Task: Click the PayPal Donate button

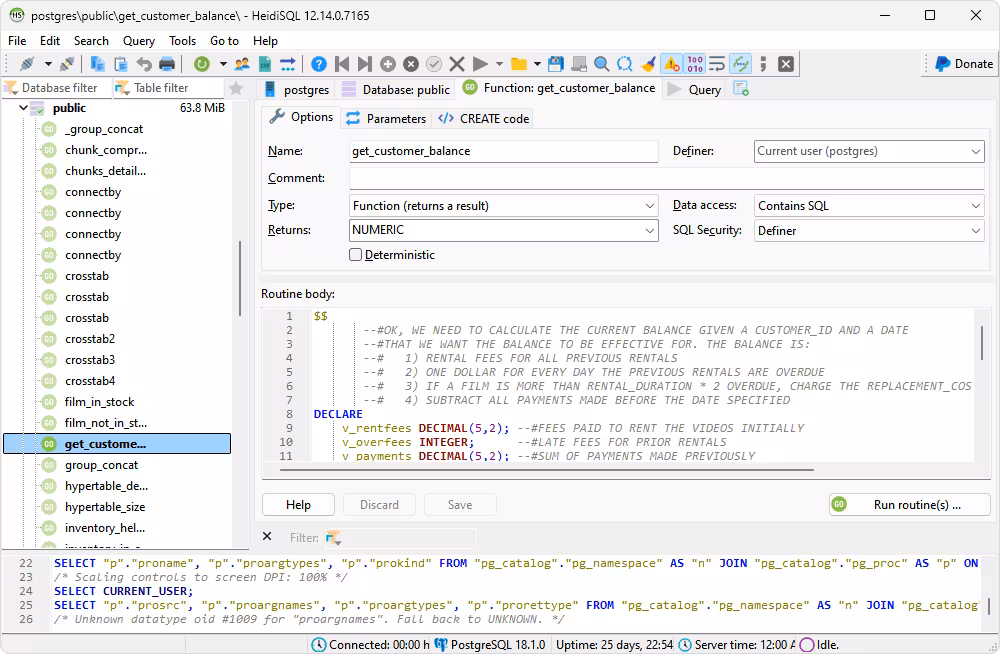Action: coord(963,64)
